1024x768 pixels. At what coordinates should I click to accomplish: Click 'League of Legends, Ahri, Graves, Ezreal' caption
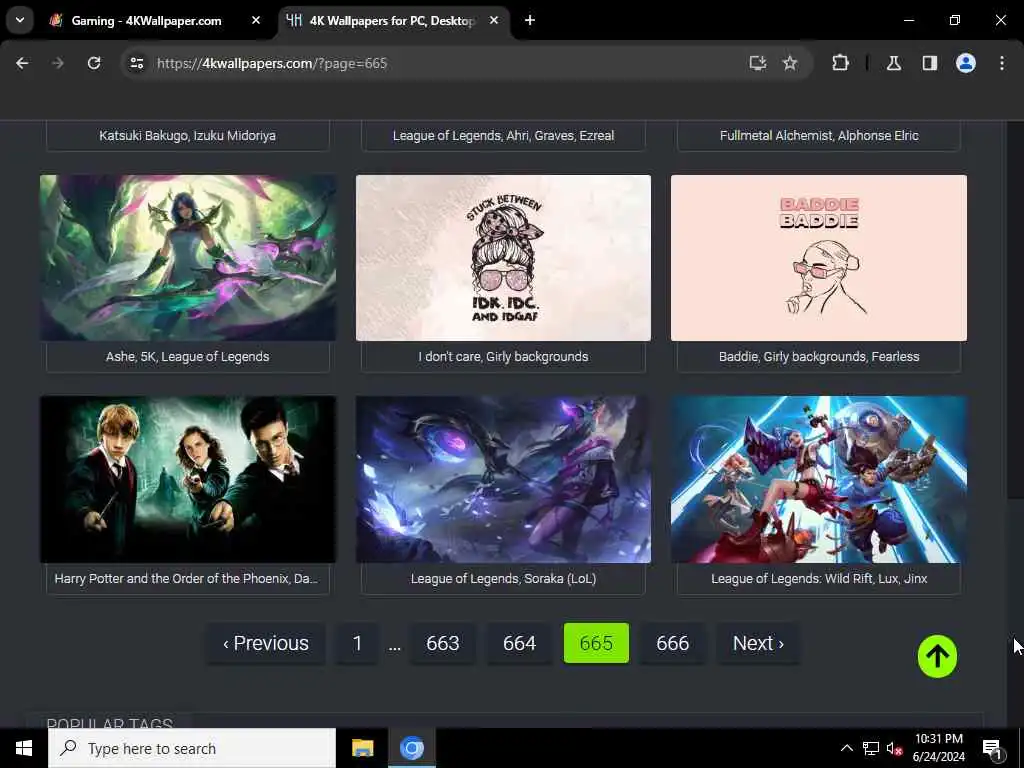point(504,136)
